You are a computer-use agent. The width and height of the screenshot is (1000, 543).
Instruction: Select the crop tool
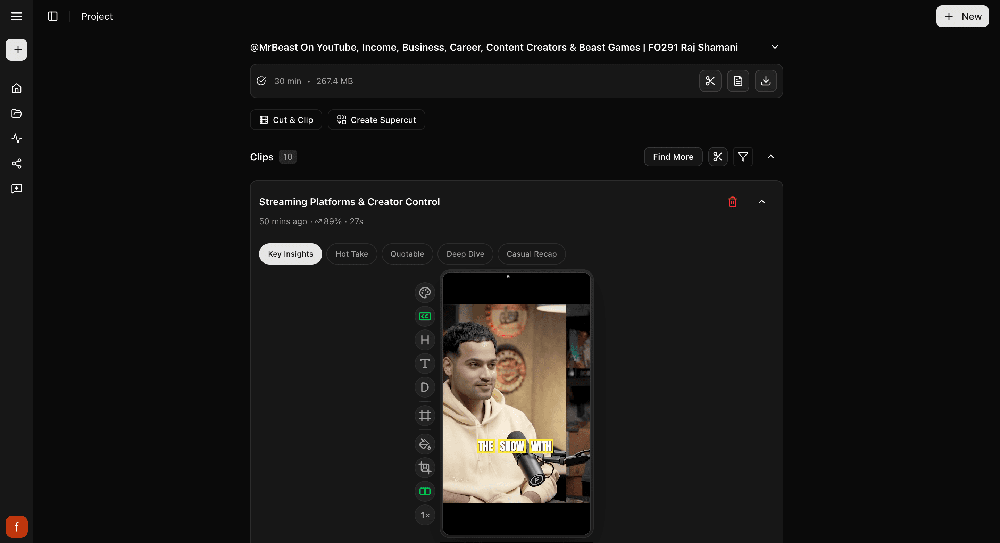[x=425, y=468]
